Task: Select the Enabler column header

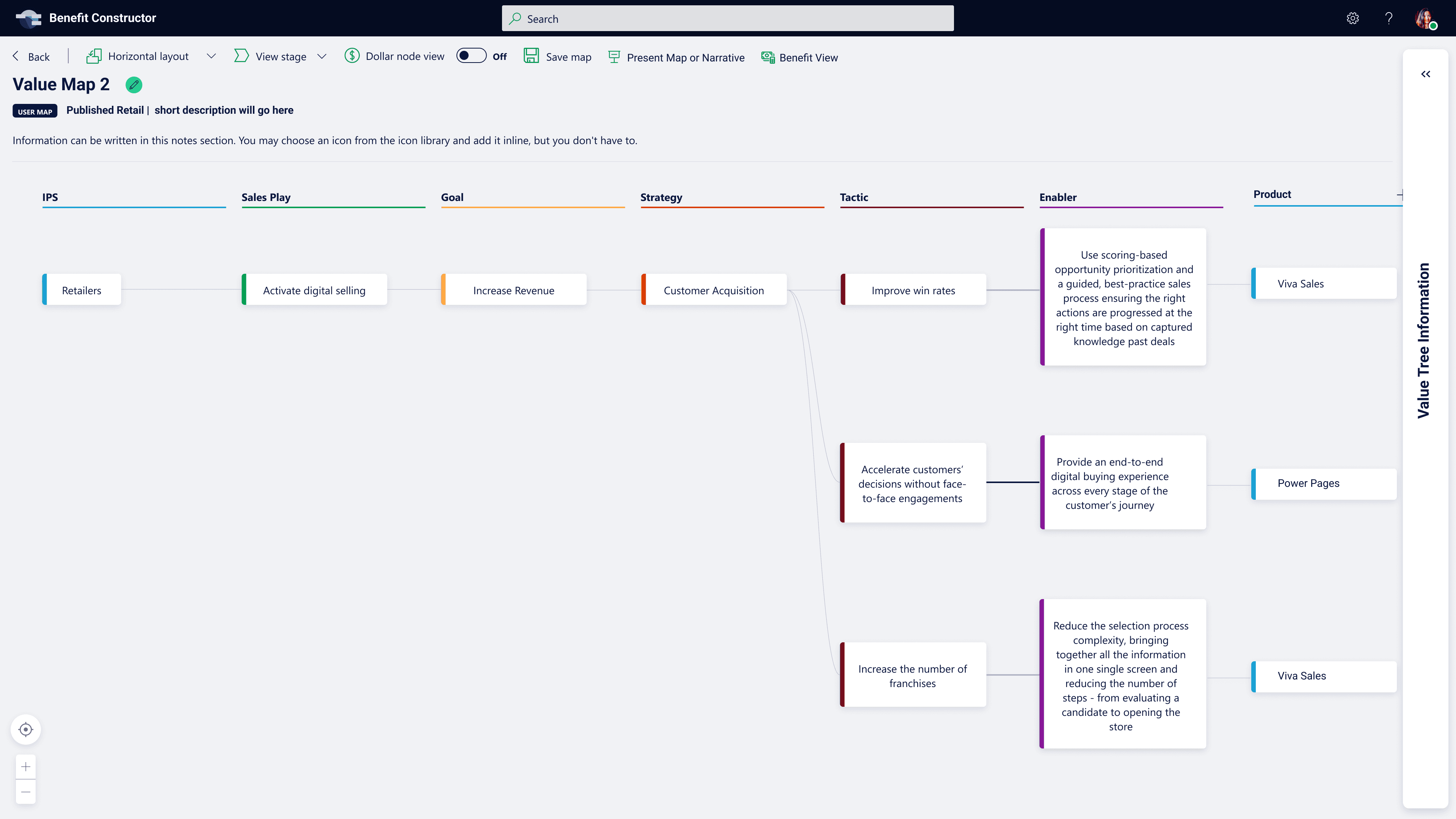Action: click(x=1057, y=197)
